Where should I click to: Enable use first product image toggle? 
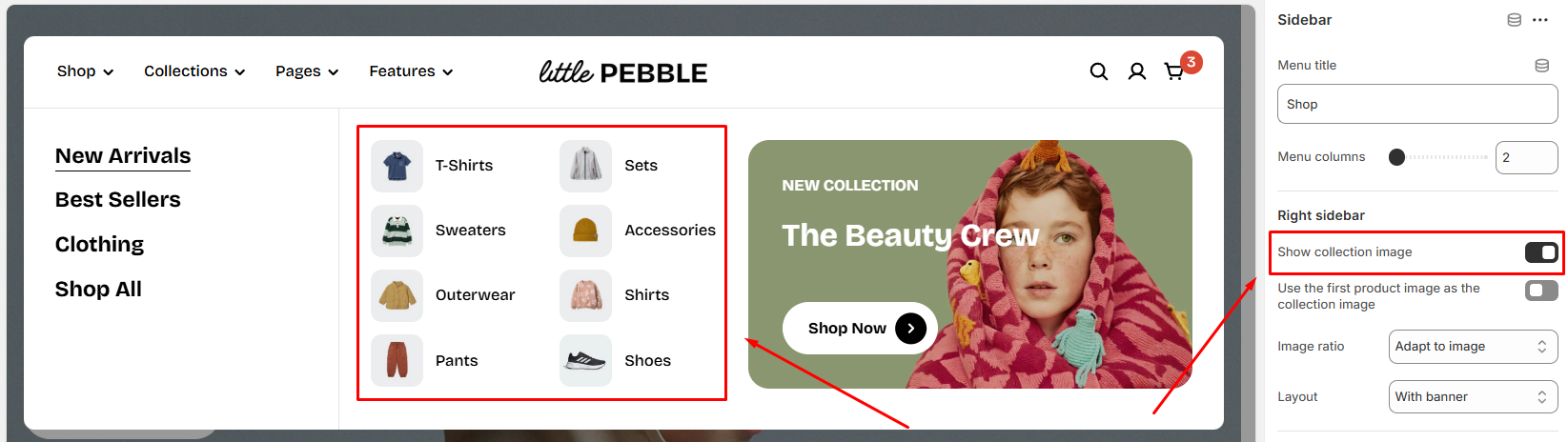(x=1540, y=291)
